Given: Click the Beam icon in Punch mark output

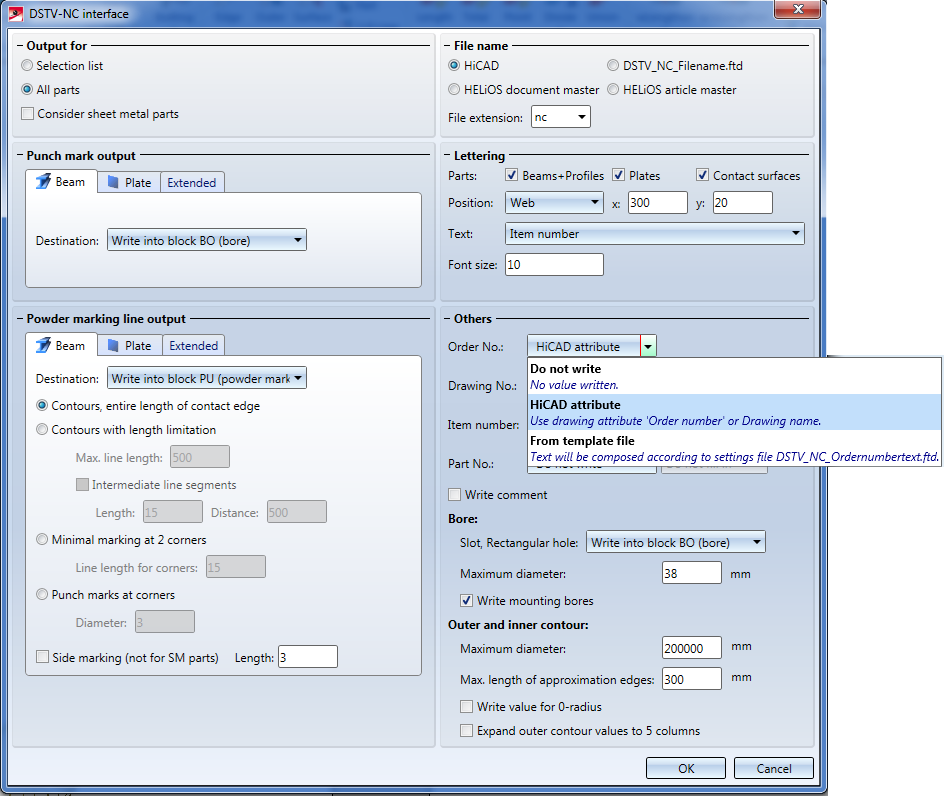Looking at the screenshot, I should pos(43,181).
